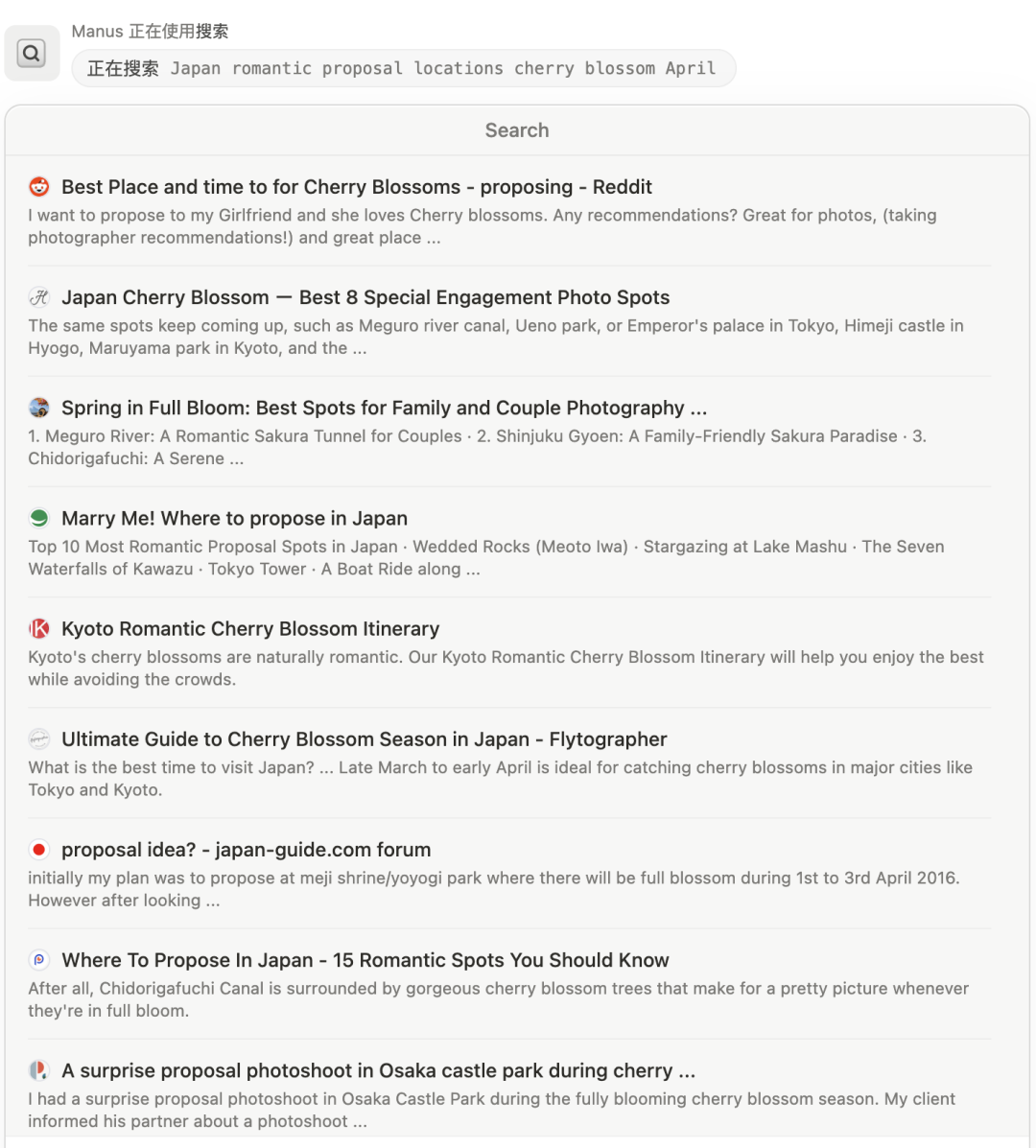This screenshot has width=1036, height=1148.
Task: Click the favicon beside Japan Cherry Blossom result
Action: [38, 297]
